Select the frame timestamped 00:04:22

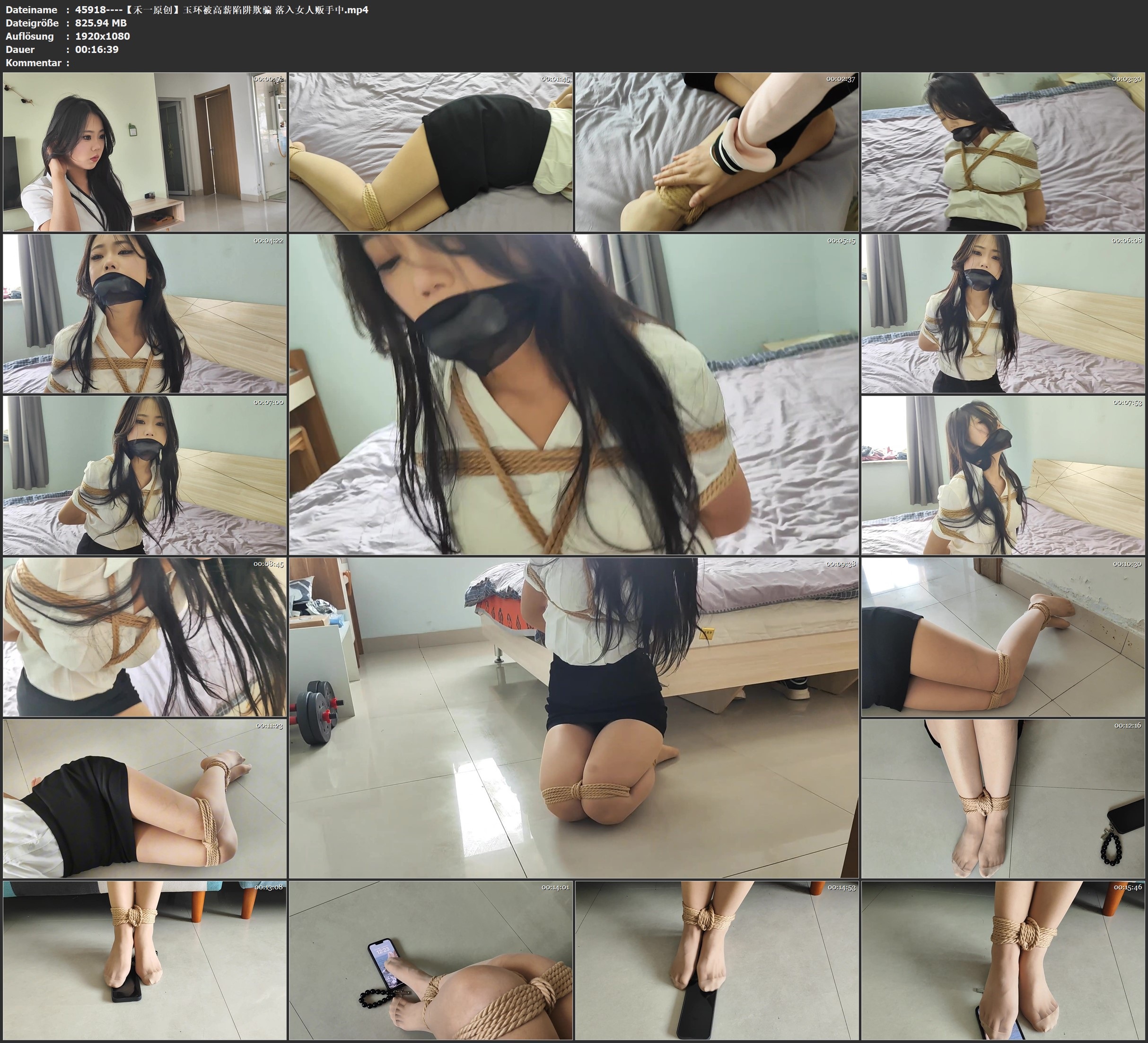(145, 313)
